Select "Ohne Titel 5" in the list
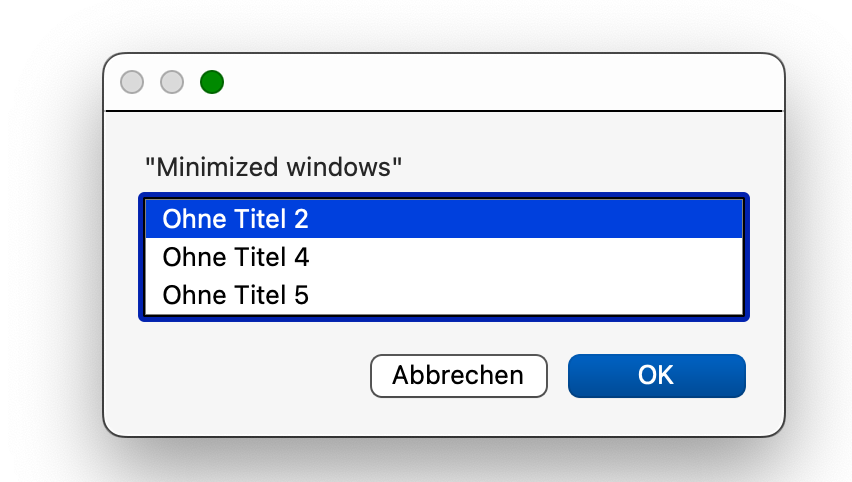This screenshot has height=482, width=852. [x=236, y=295]
